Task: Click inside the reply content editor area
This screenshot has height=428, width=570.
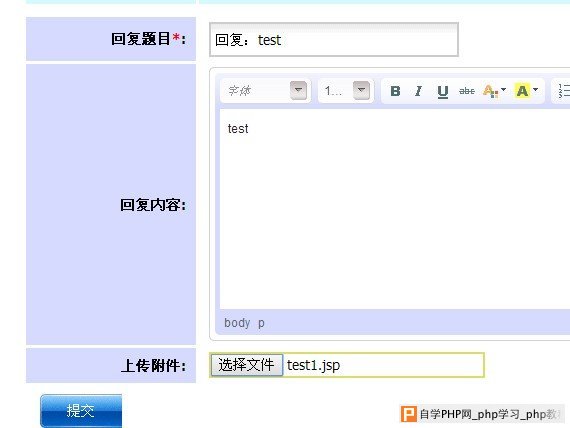Action: pos(395,209)
